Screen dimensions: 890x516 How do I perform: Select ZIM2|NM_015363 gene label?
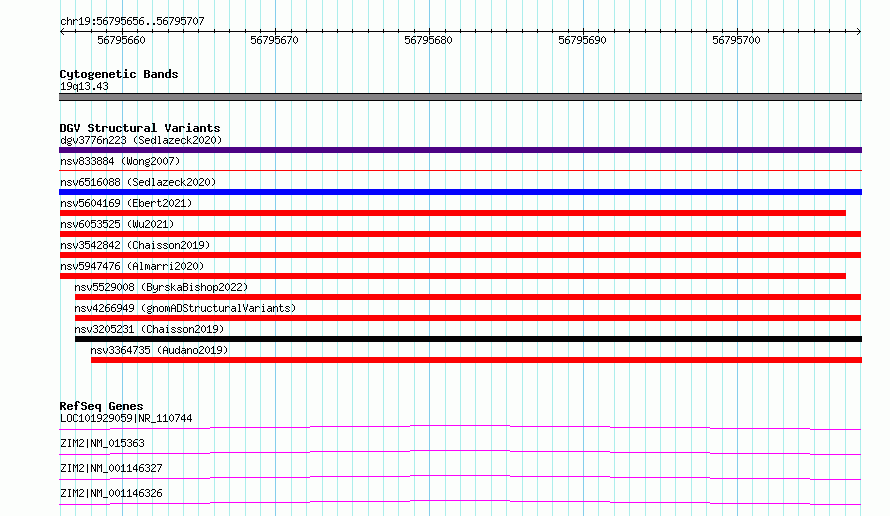coord(102,443)
